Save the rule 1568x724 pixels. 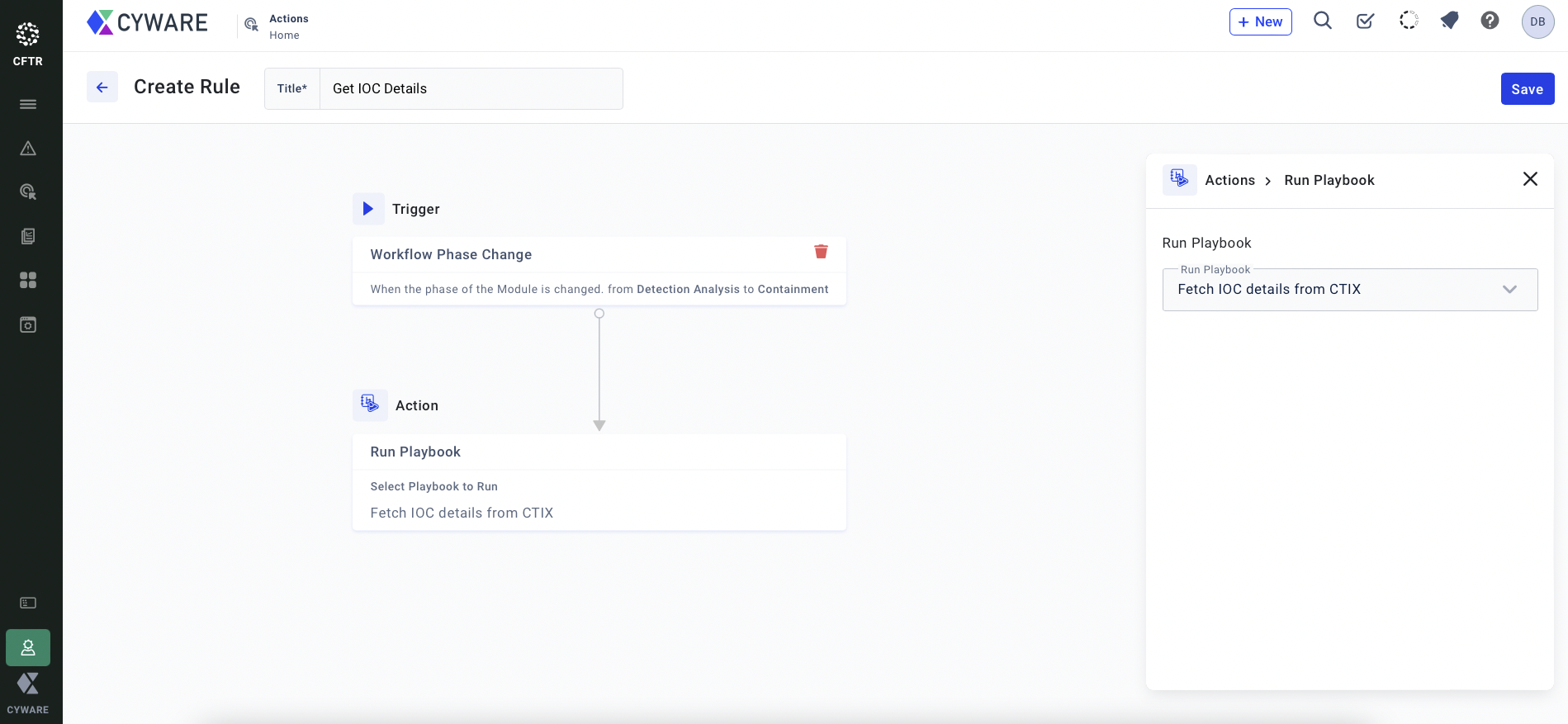[x=1527, y=89]
